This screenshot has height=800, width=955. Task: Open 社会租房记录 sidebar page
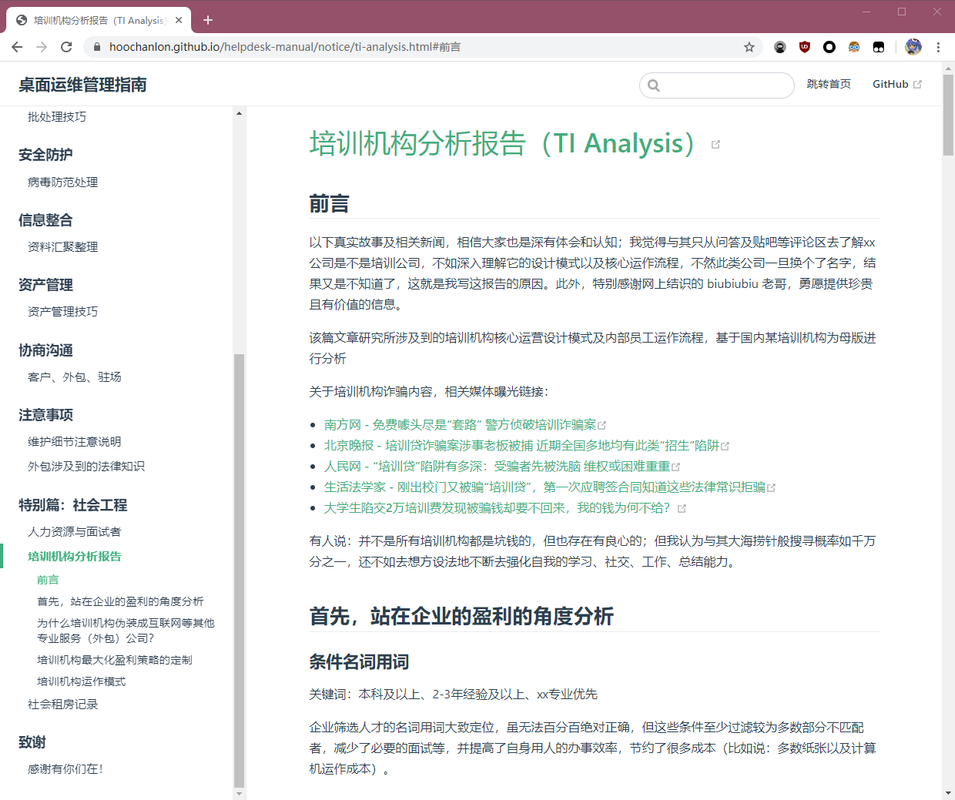[x=63, y=704]
